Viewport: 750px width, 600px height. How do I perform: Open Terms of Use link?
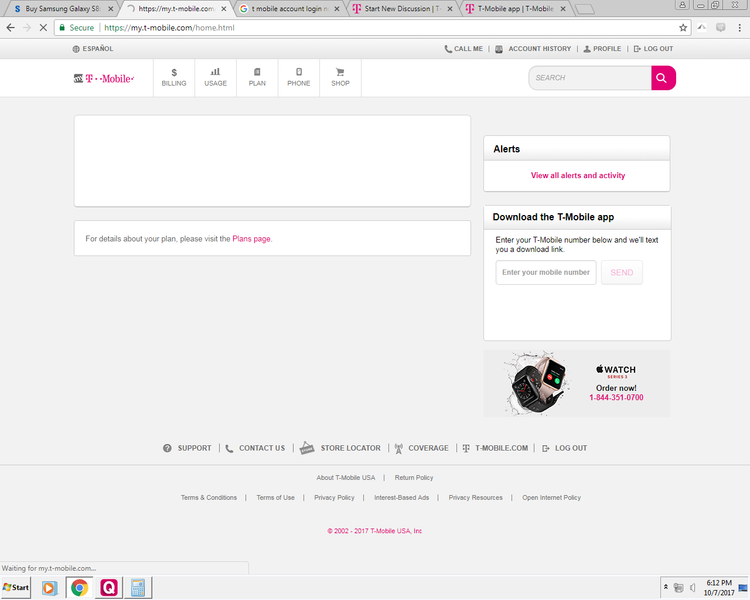pos(276,498)
